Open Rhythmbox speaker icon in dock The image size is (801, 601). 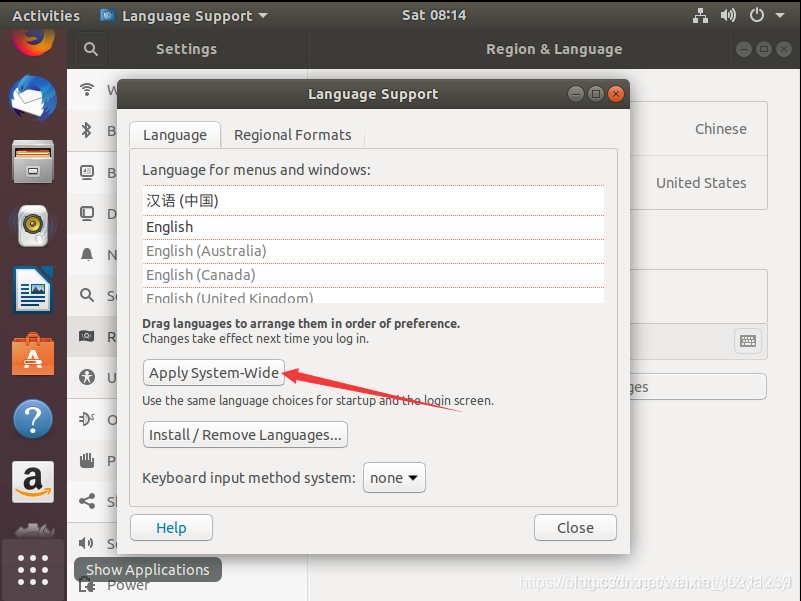coord(33,225)
